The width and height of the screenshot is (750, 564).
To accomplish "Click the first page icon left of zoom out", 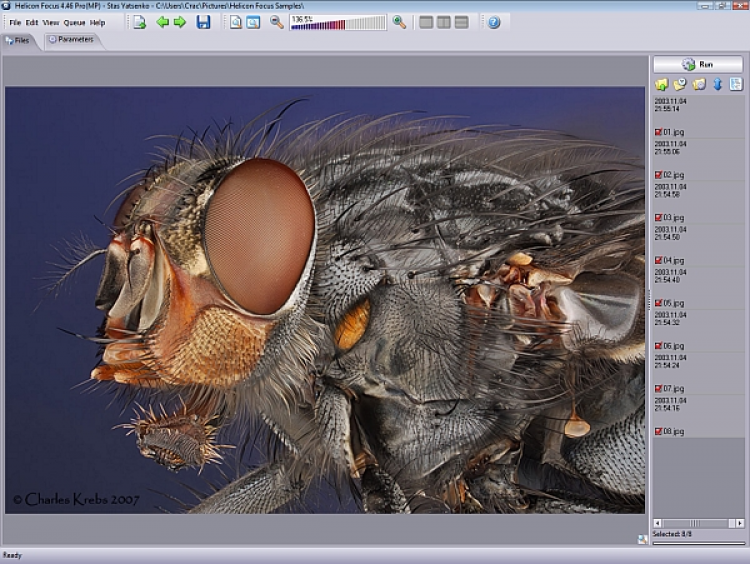I will coord(236,22).
